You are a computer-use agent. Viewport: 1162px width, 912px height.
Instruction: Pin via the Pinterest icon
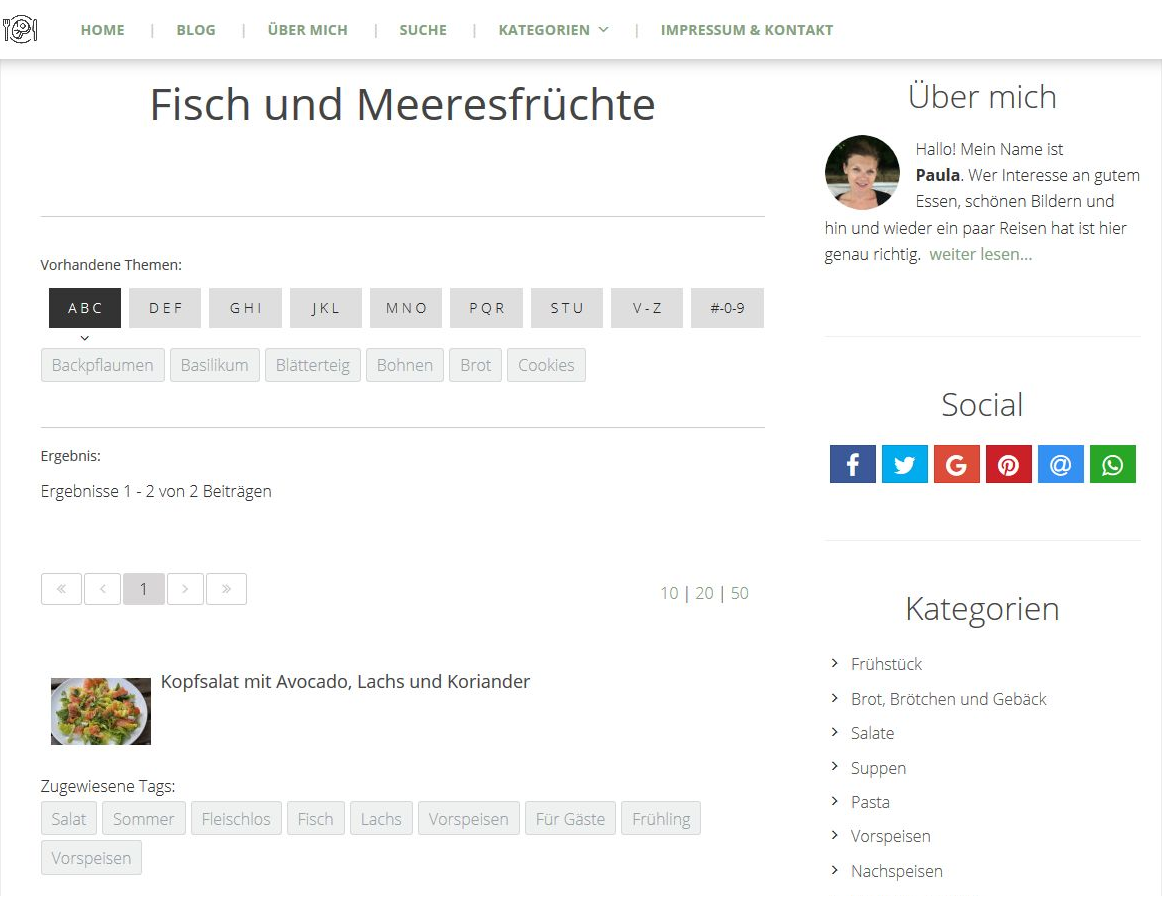(x=1008, y=464)
